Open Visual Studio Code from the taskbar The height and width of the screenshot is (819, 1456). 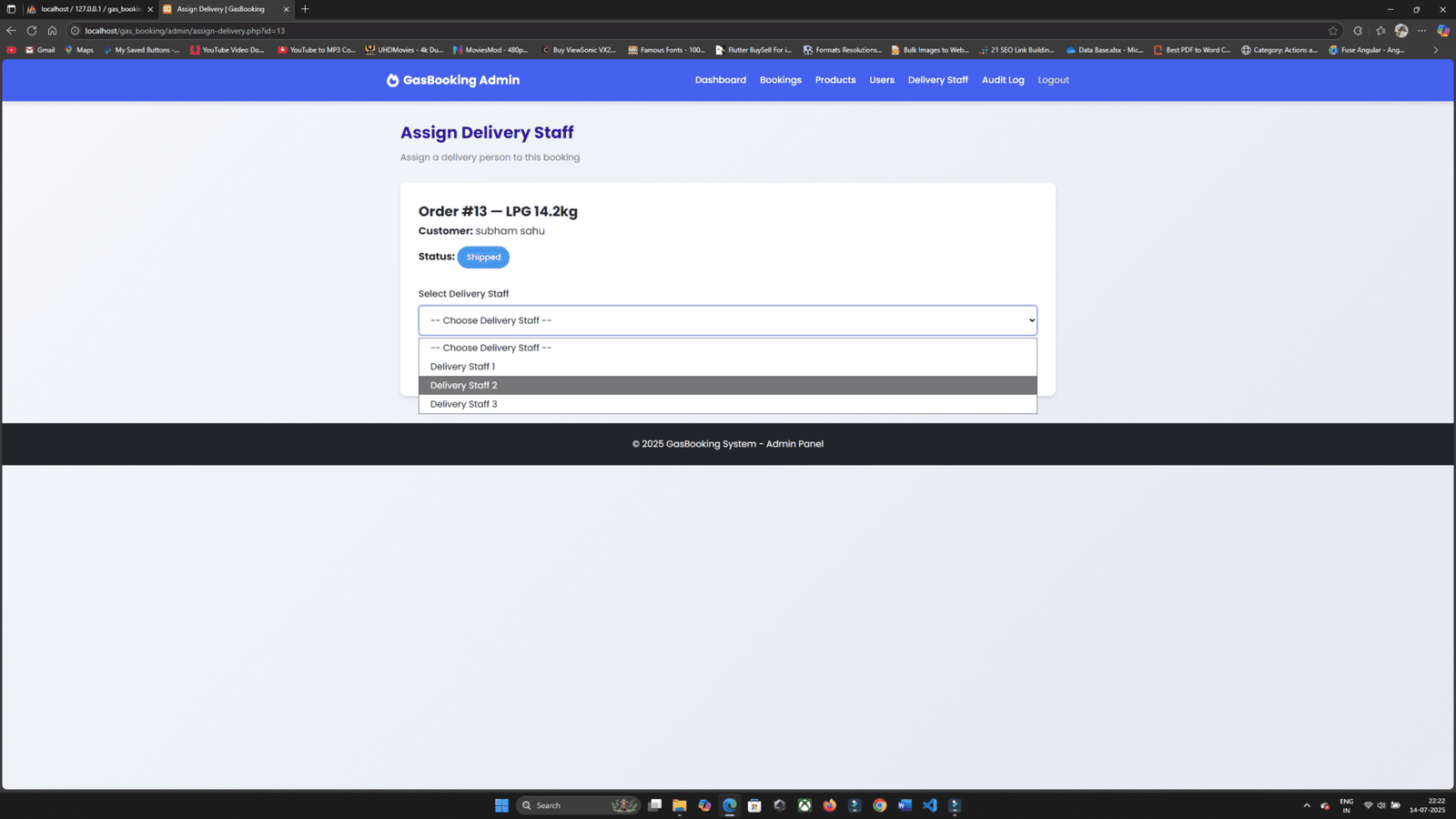930,805
